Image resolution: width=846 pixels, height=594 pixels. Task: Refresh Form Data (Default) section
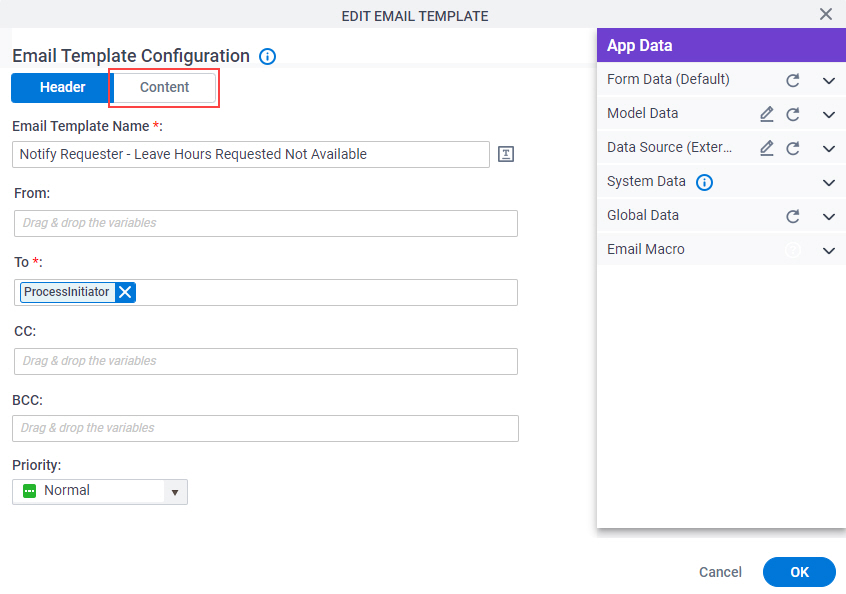[x=793, y=80]
